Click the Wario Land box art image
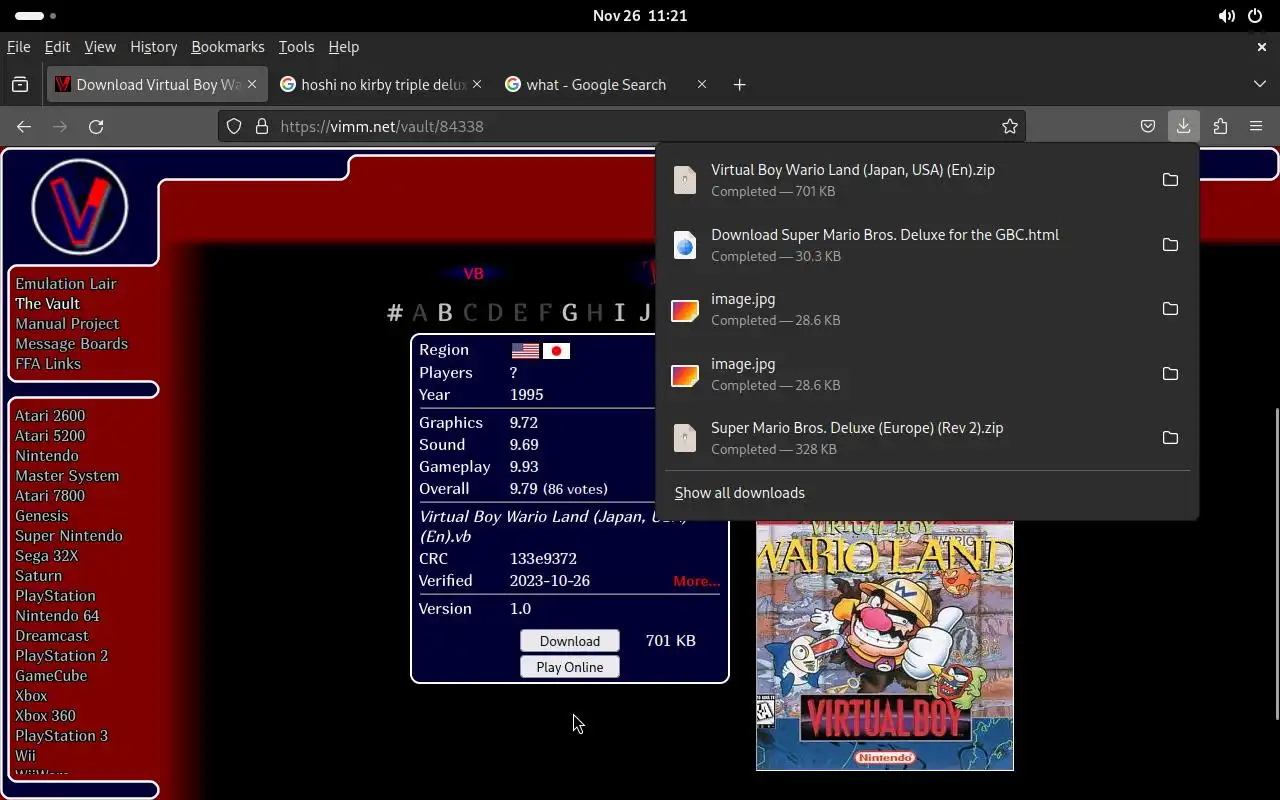This screenshot has height=800, width=1280. (x=885, y=645)
